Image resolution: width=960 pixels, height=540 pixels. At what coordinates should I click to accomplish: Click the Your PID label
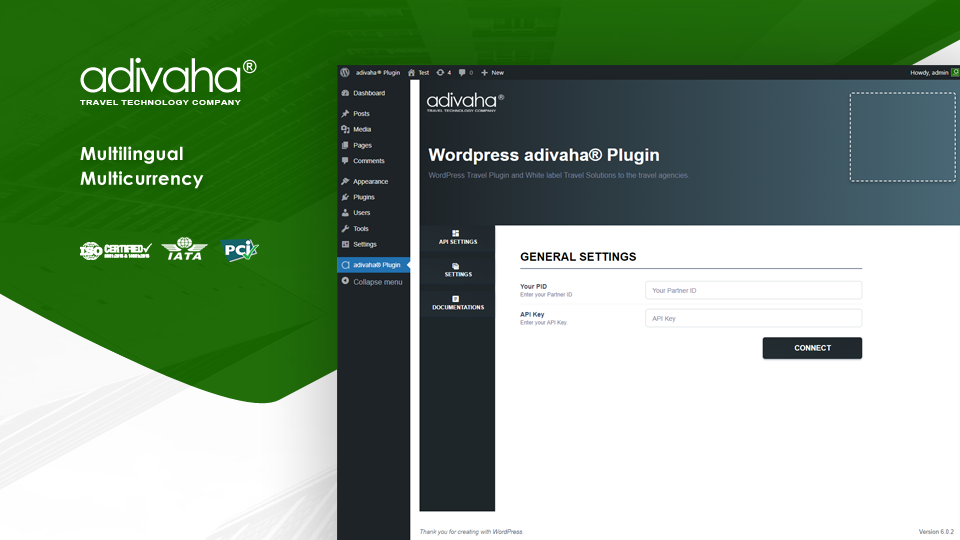(x=533, y=286)
